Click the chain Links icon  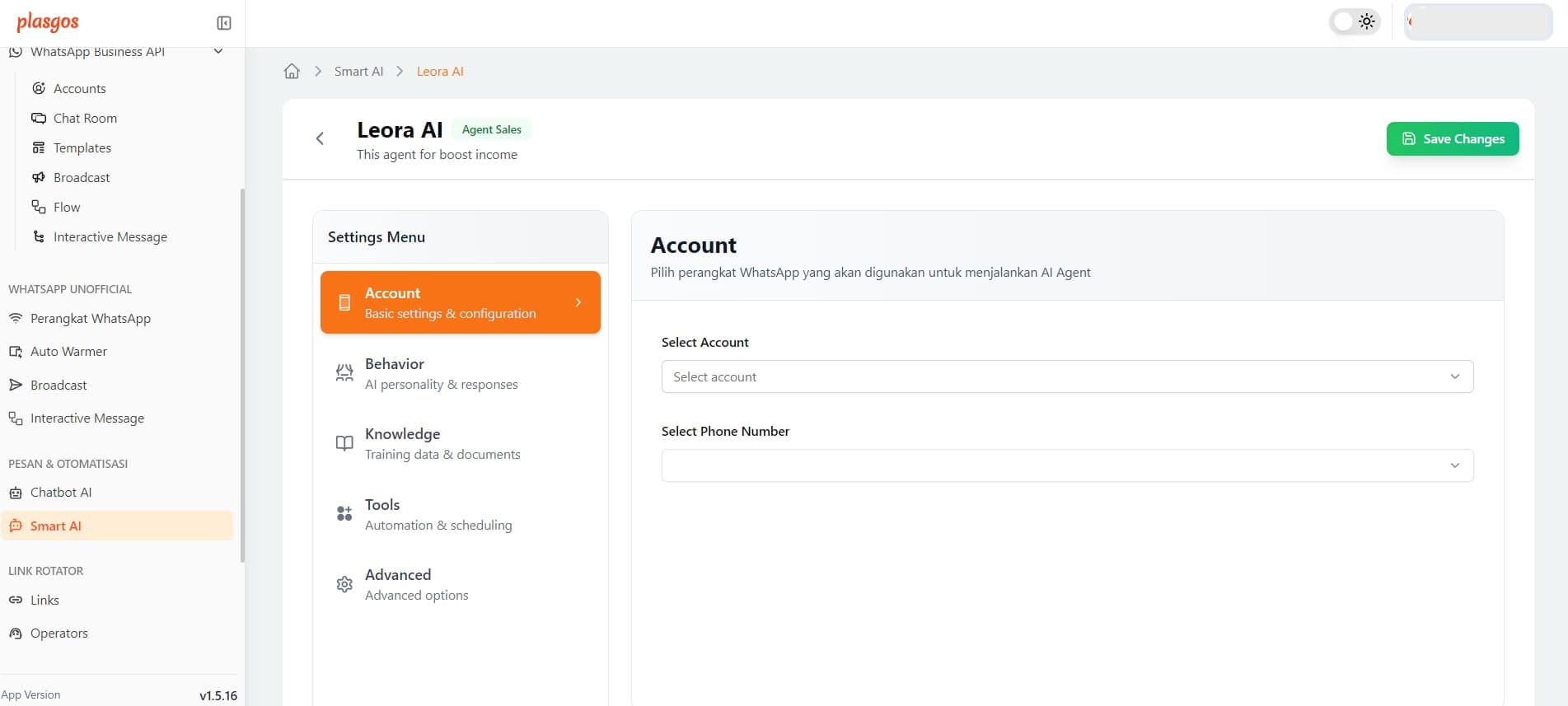tap(16, 600)
